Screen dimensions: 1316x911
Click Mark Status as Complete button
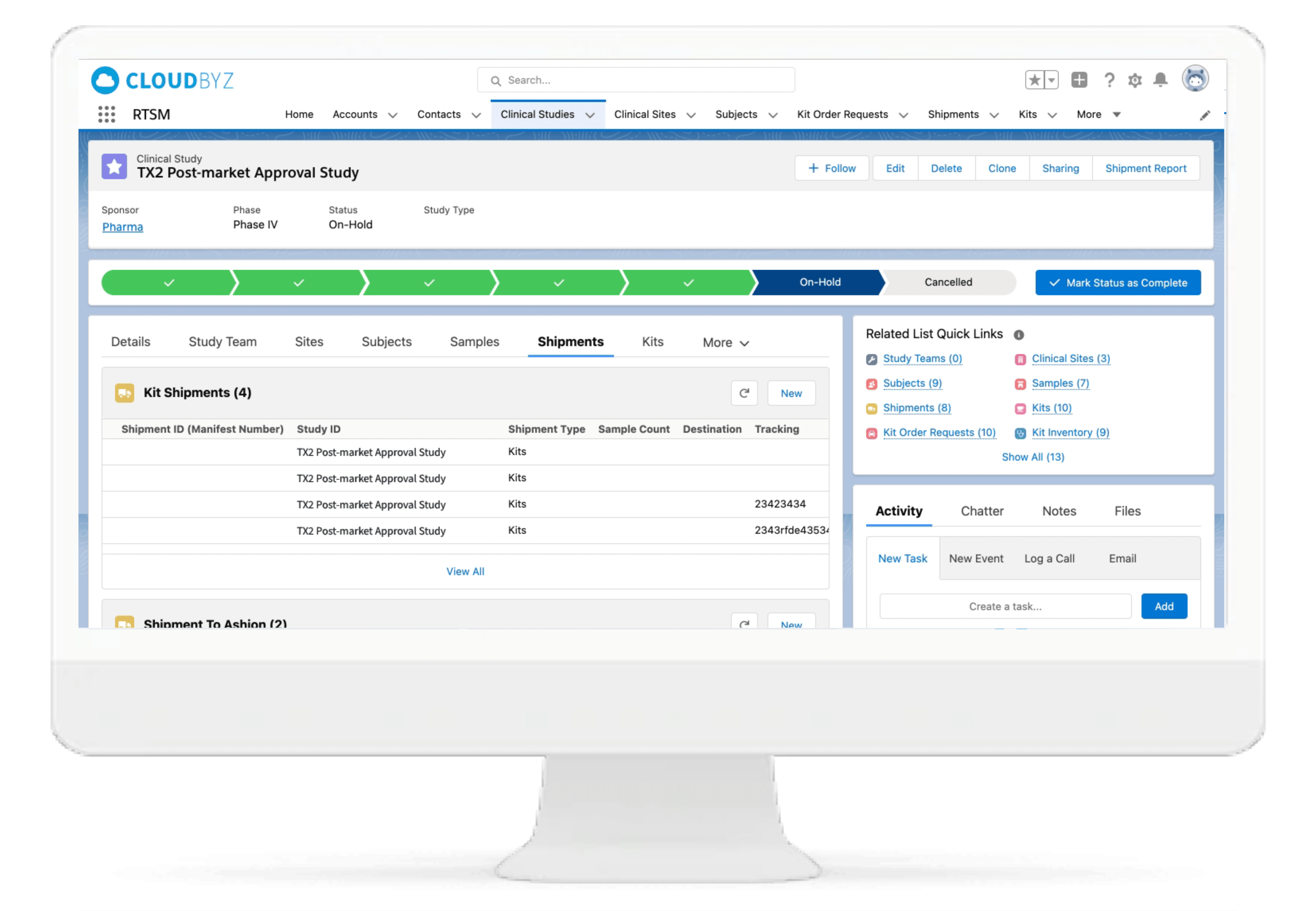point(1117,282)
